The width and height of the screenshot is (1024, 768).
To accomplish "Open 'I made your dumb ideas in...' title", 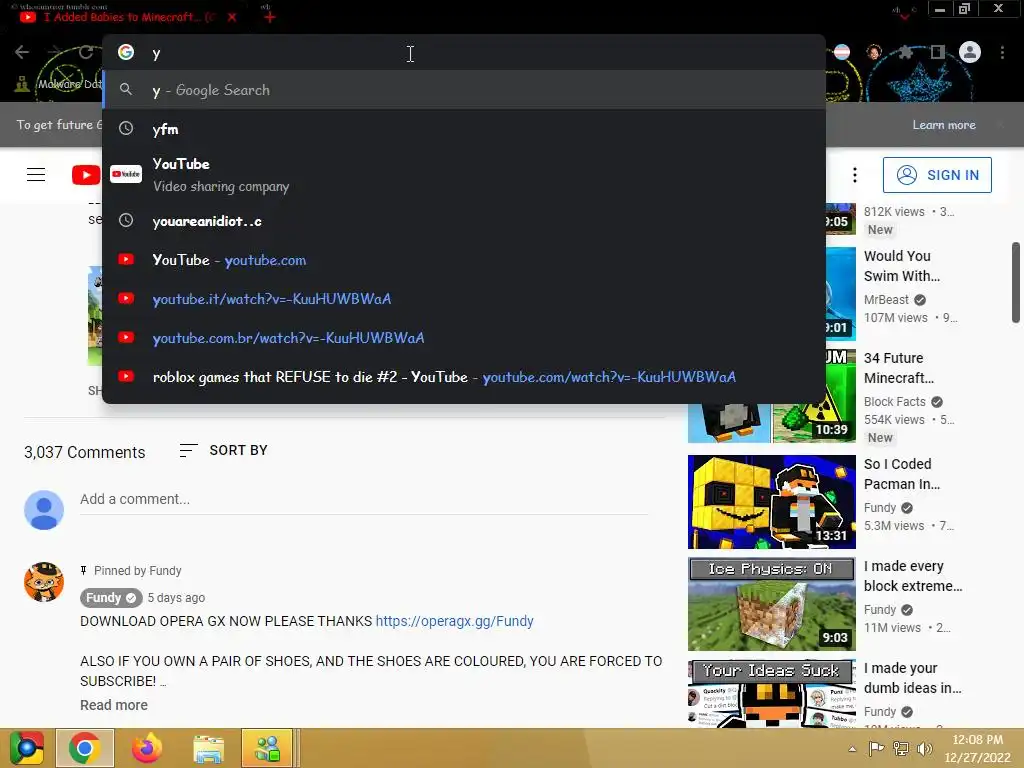I will pyautogui.click(x=912, y=678).
